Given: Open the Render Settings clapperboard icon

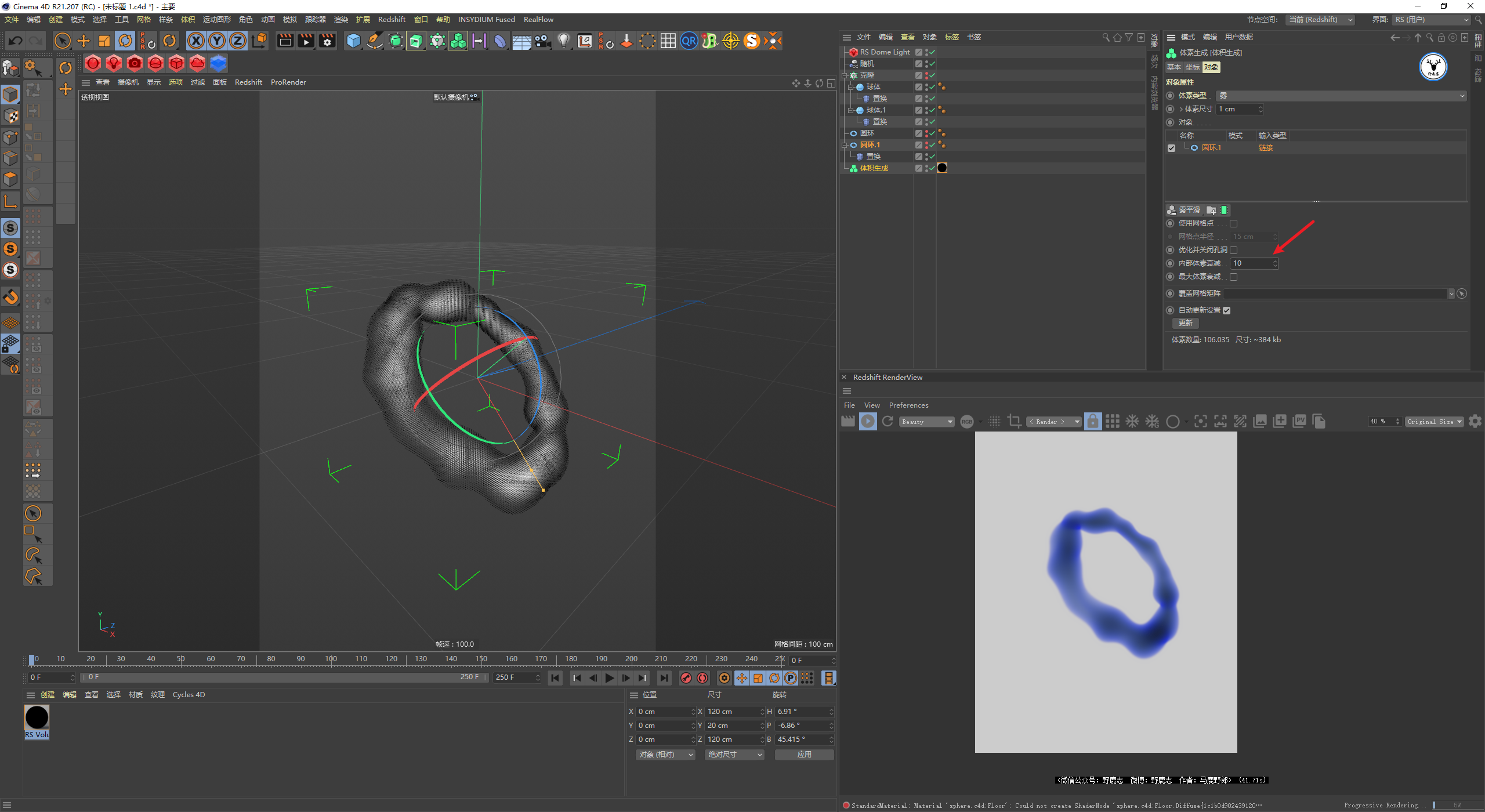Looking at the screenshot, I should (x=327, y=41).
